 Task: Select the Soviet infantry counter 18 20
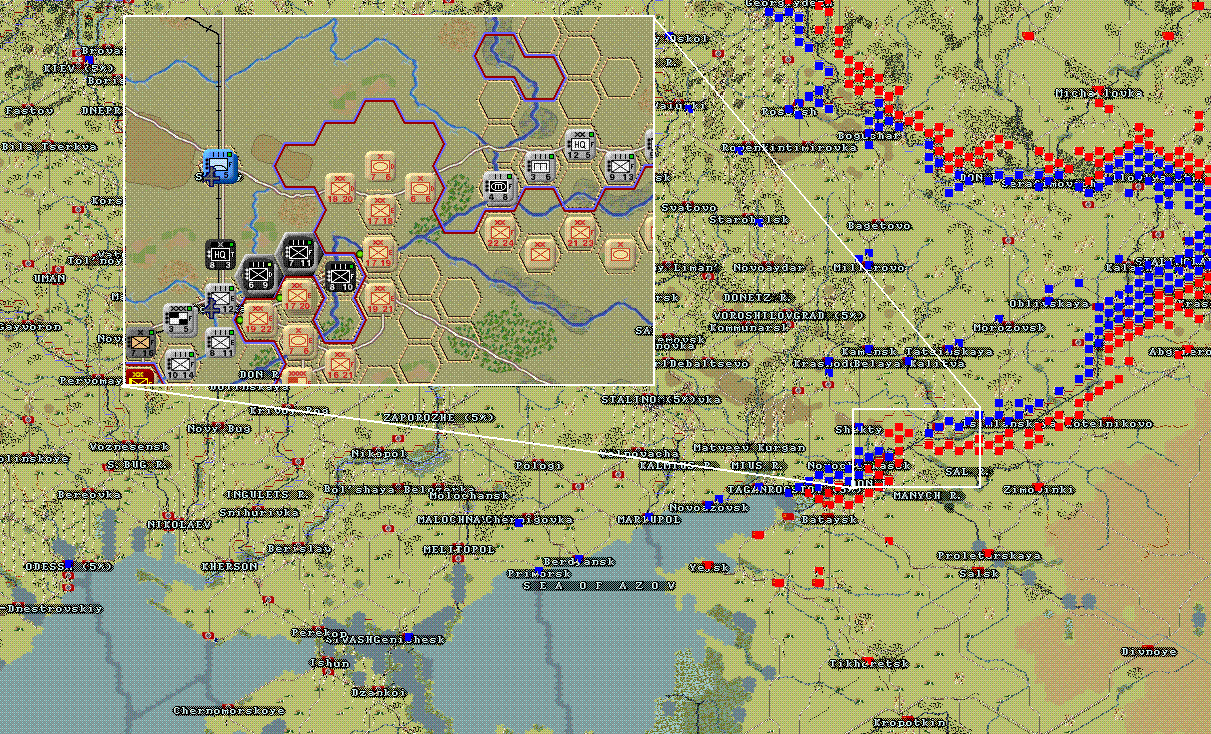point(340,188)
